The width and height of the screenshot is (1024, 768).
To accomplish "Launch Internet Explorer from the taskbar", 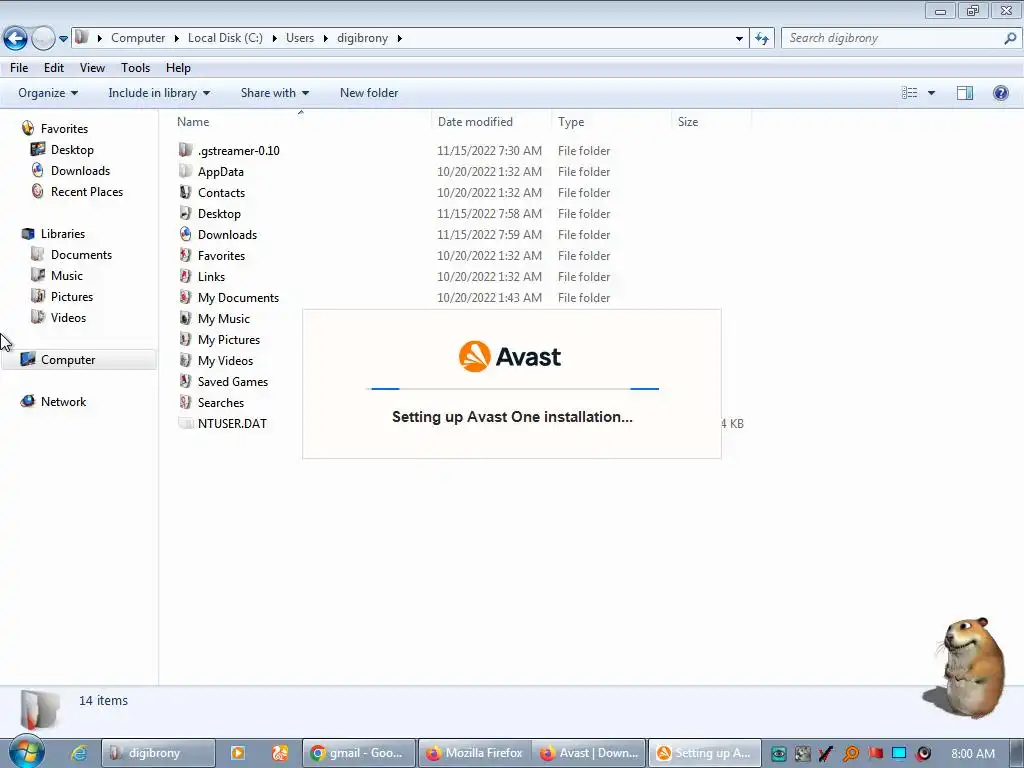I will click(x=79, y=753).
